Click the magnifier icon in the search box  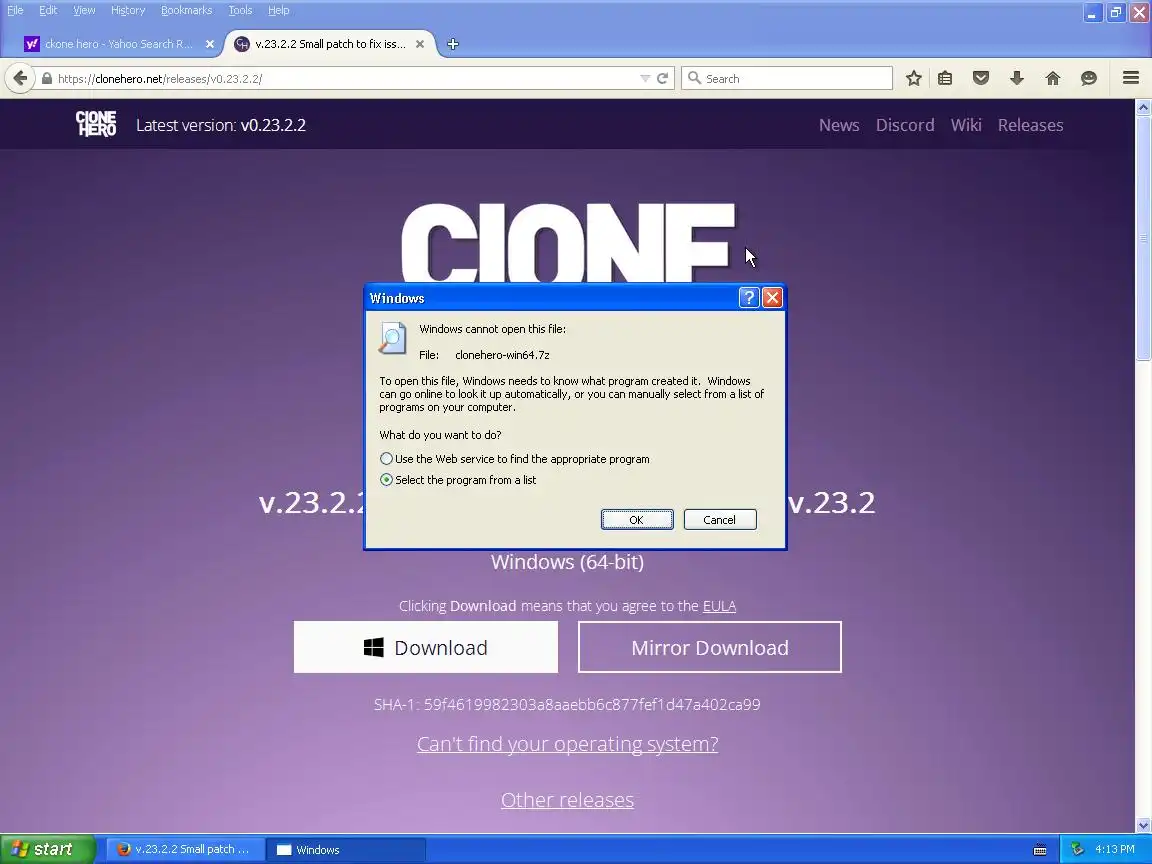point(694,78)
